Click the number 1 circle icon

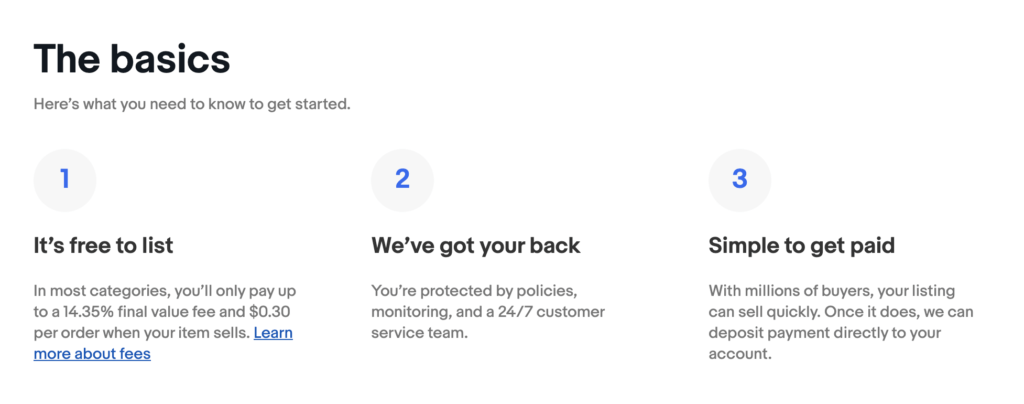tap(65, 180)
